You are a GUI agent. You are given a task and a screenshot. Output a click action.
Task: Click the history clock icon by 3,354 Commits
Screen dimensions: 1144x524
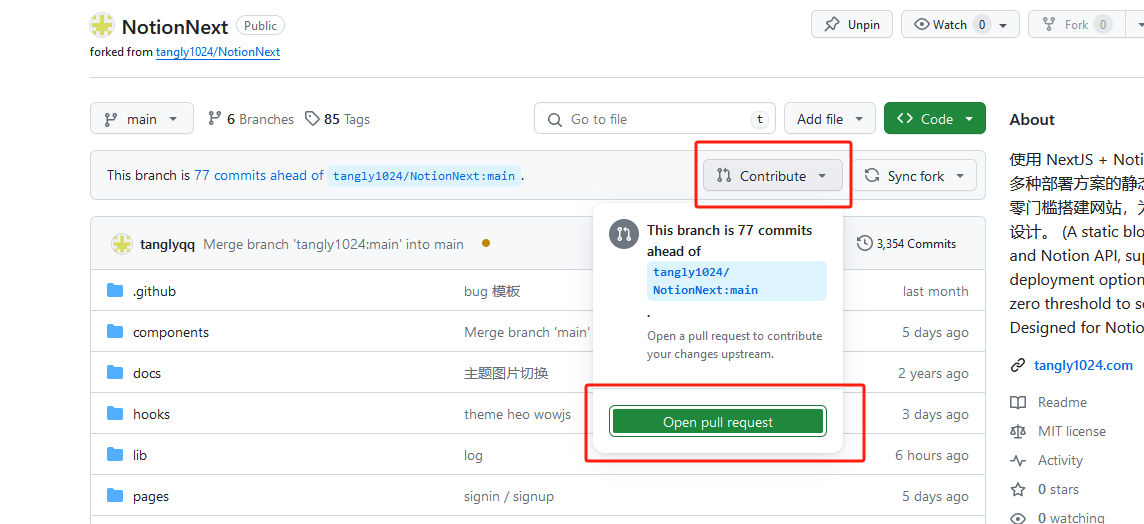[865, 243]
